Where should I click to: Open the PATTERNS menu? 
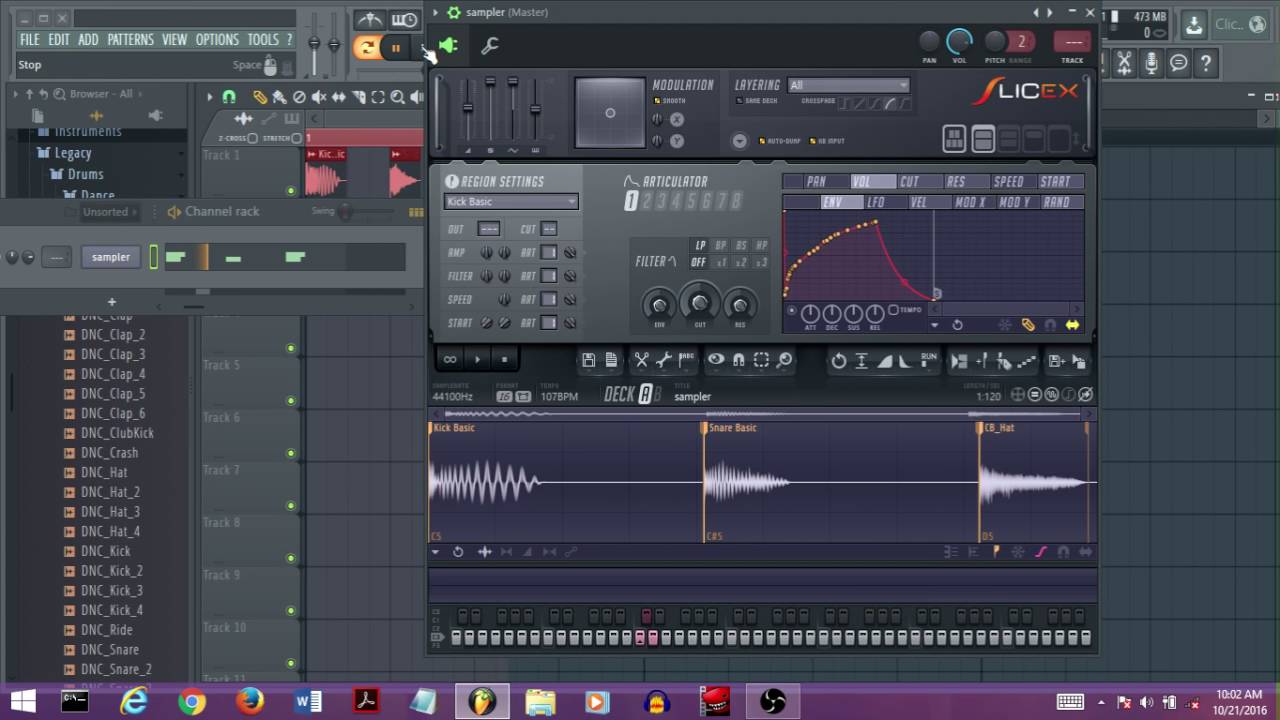pyautogui.click(x=130, y=40)
